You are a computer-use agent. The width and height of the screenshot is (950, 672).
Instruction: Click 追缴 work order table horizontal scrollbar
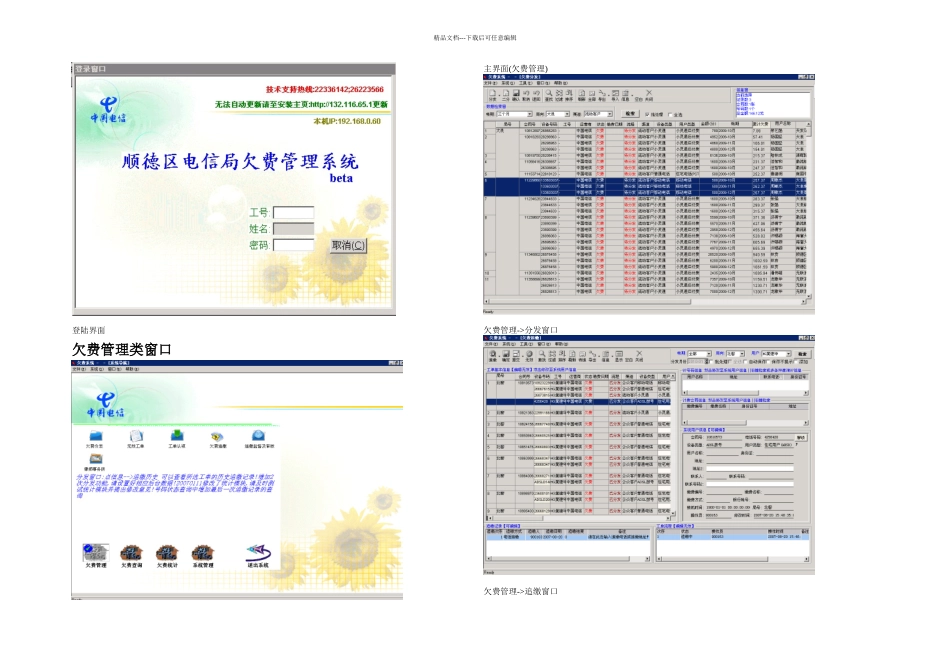click(579, 518)
